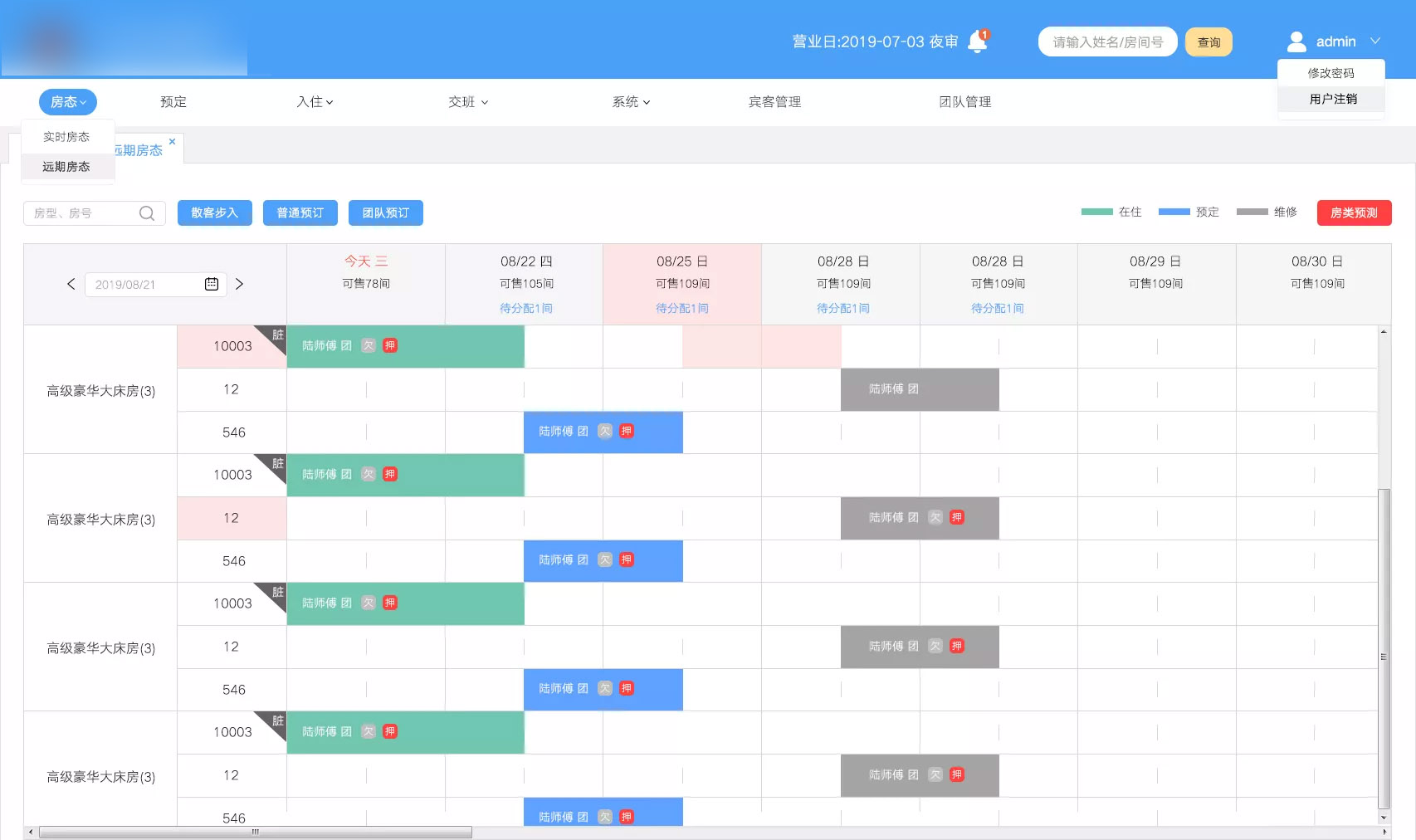The width and height of the screenshot is (1416, 840).
Task: Click the notification bell icon
Action: (977, 42)
